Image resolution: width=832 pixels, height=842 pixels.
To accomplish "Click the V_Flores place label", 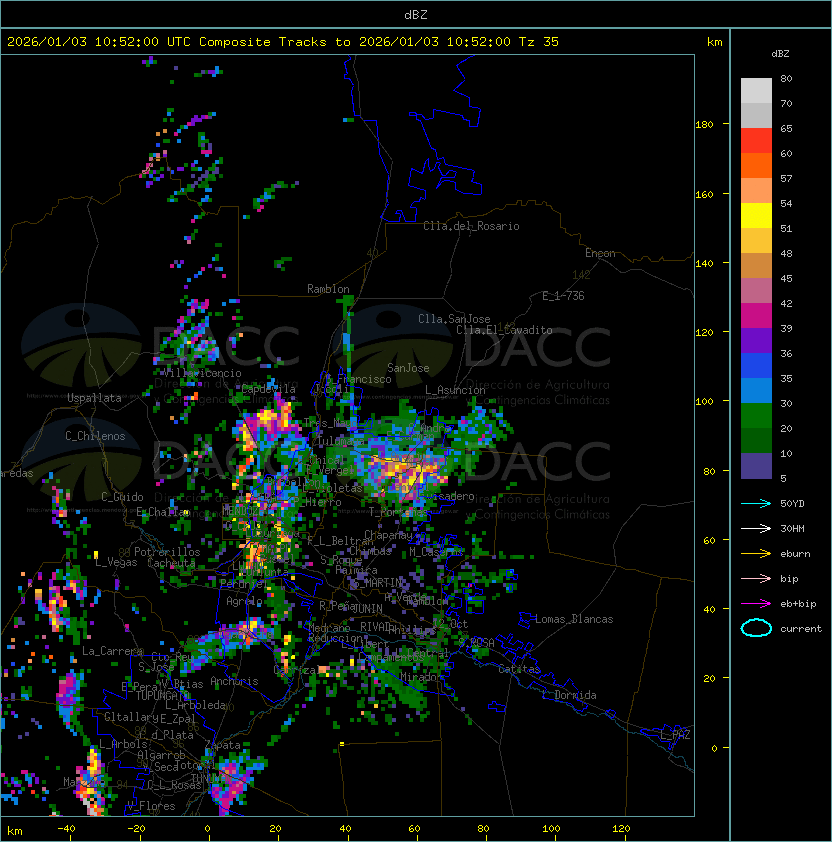I will [151, 806].
